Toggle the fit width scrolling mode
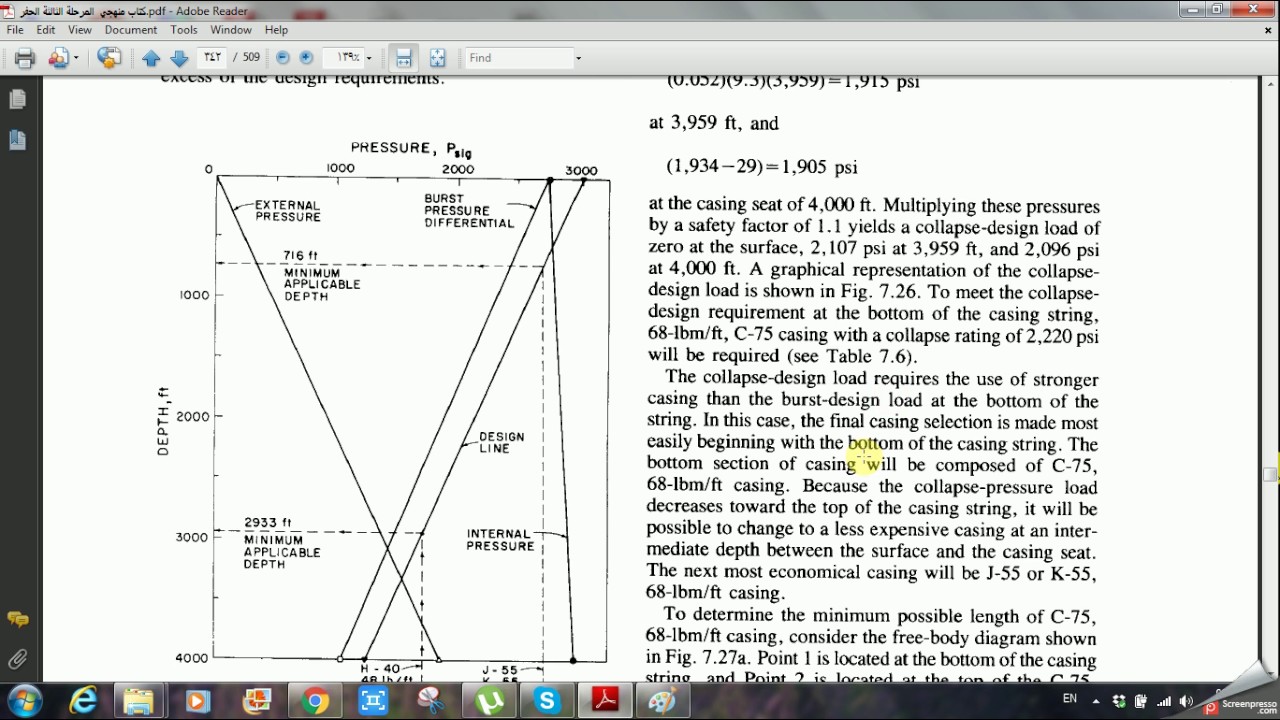Screen dimensions: 1280x720 click(x=403, y=58)
